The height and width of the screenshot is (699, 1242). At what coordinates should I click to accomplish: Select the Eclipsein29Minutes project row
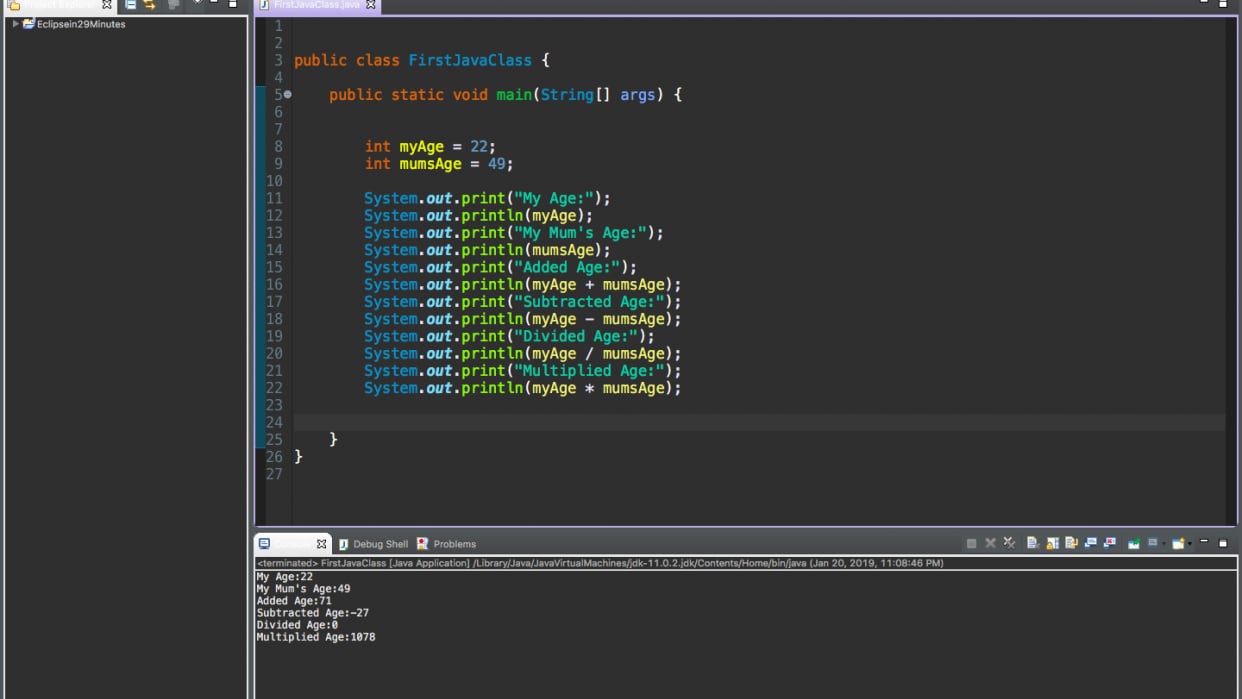125,24
